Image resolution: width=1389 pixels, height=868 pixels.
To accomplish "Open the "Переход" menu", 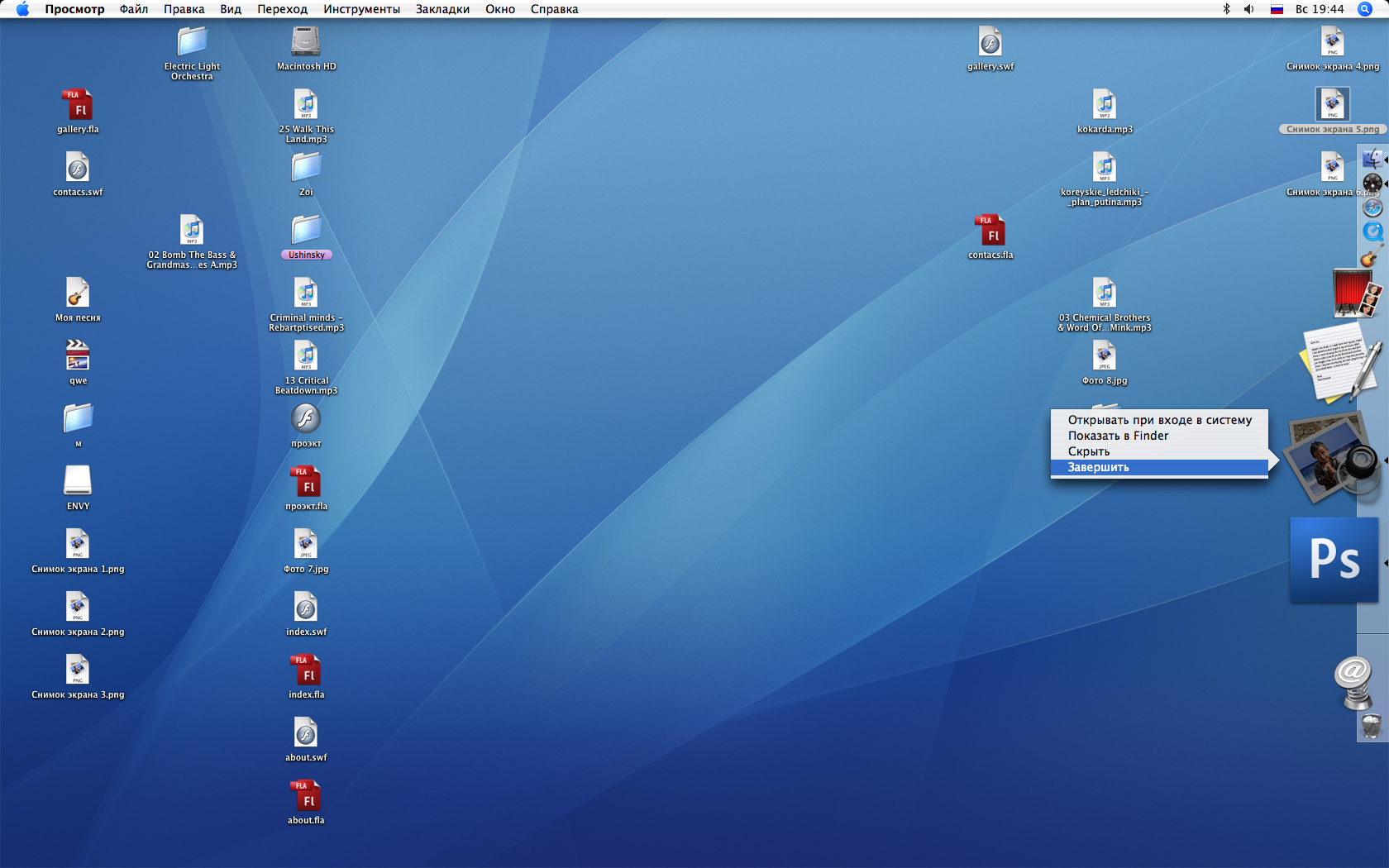I will click(282, 9).
